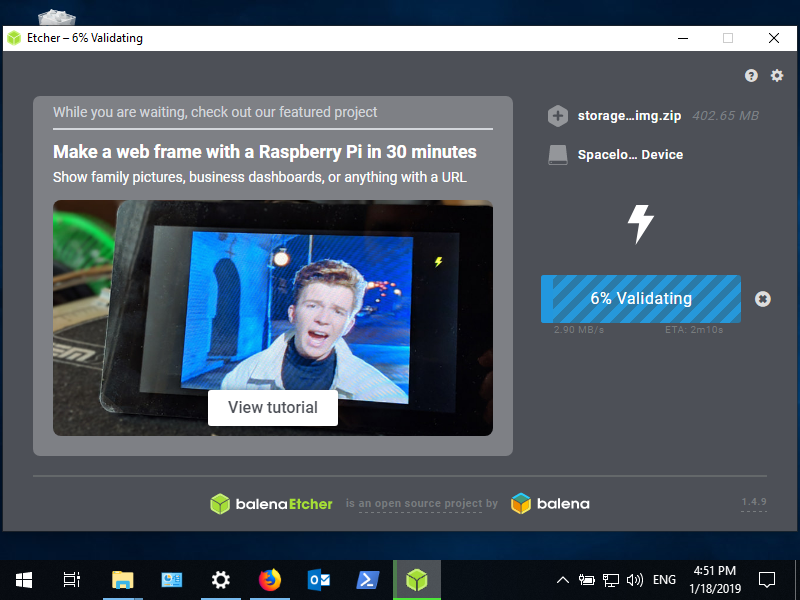Launch PowerShell from the taskbar
The image size is (800, 600).
pyautogui.click(x=368, y=579)
